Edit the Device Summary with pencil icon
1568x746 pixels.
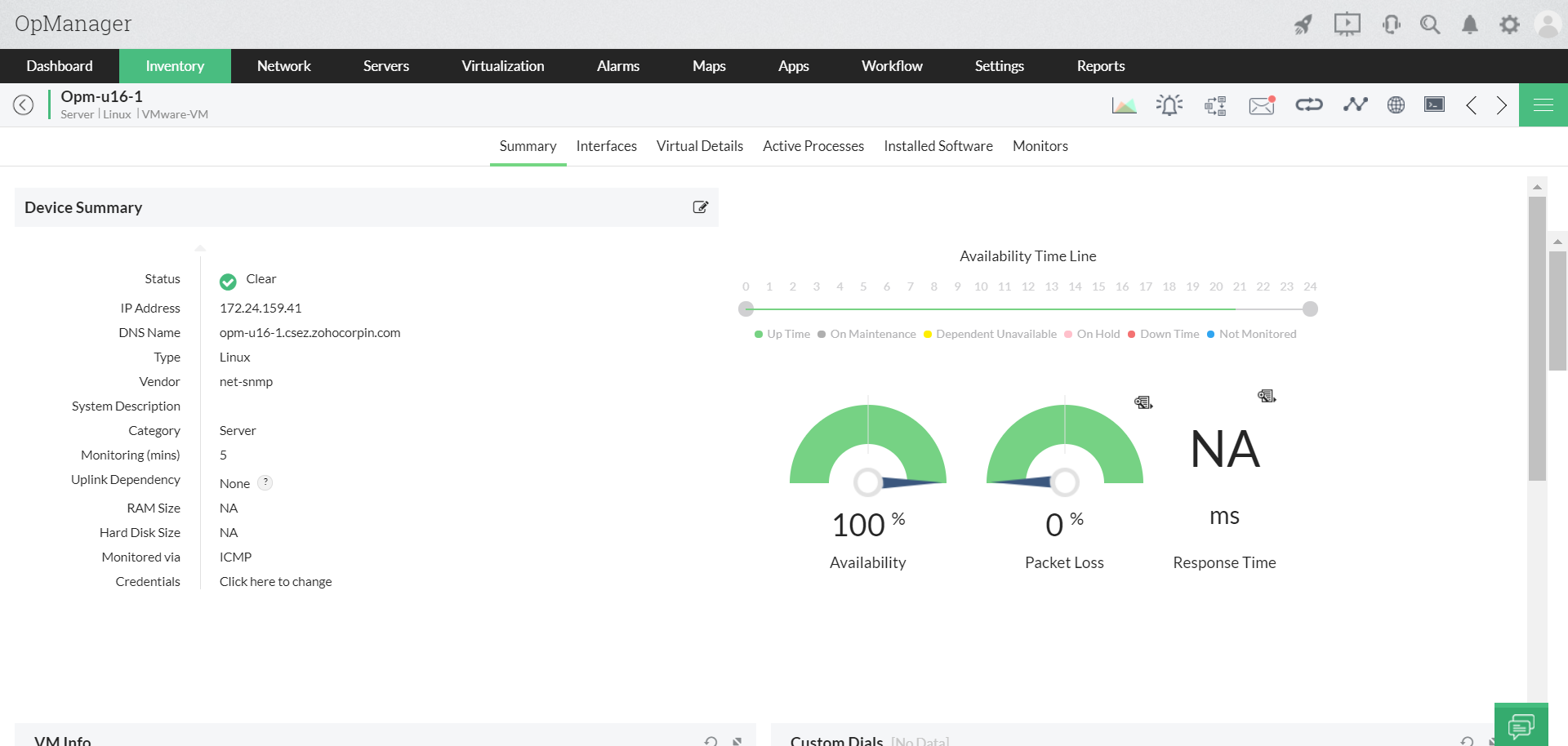pos(700,207)
